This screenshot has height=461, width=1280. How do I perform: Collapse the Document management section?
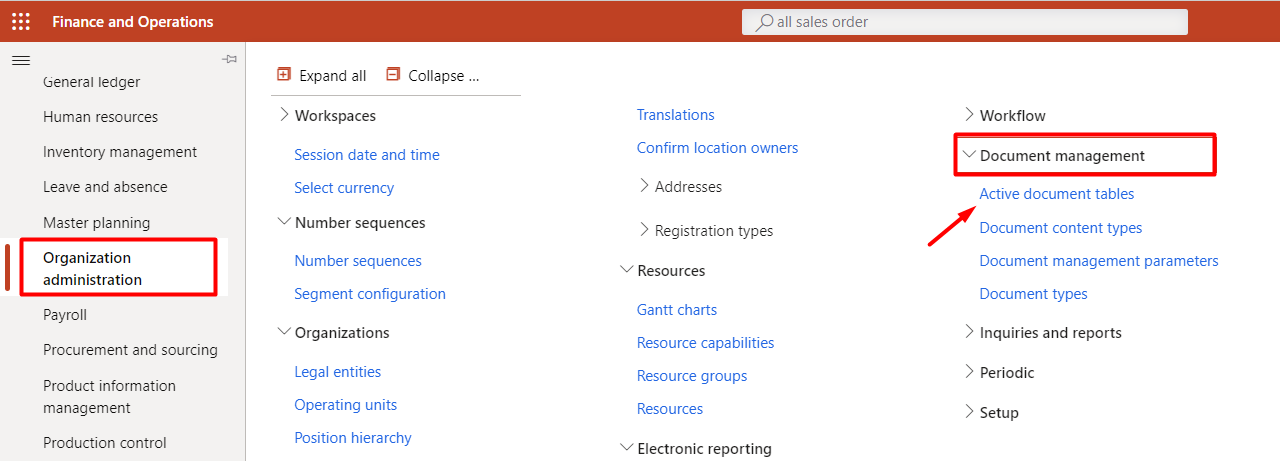pyautogui.click(x=968, y=155)
